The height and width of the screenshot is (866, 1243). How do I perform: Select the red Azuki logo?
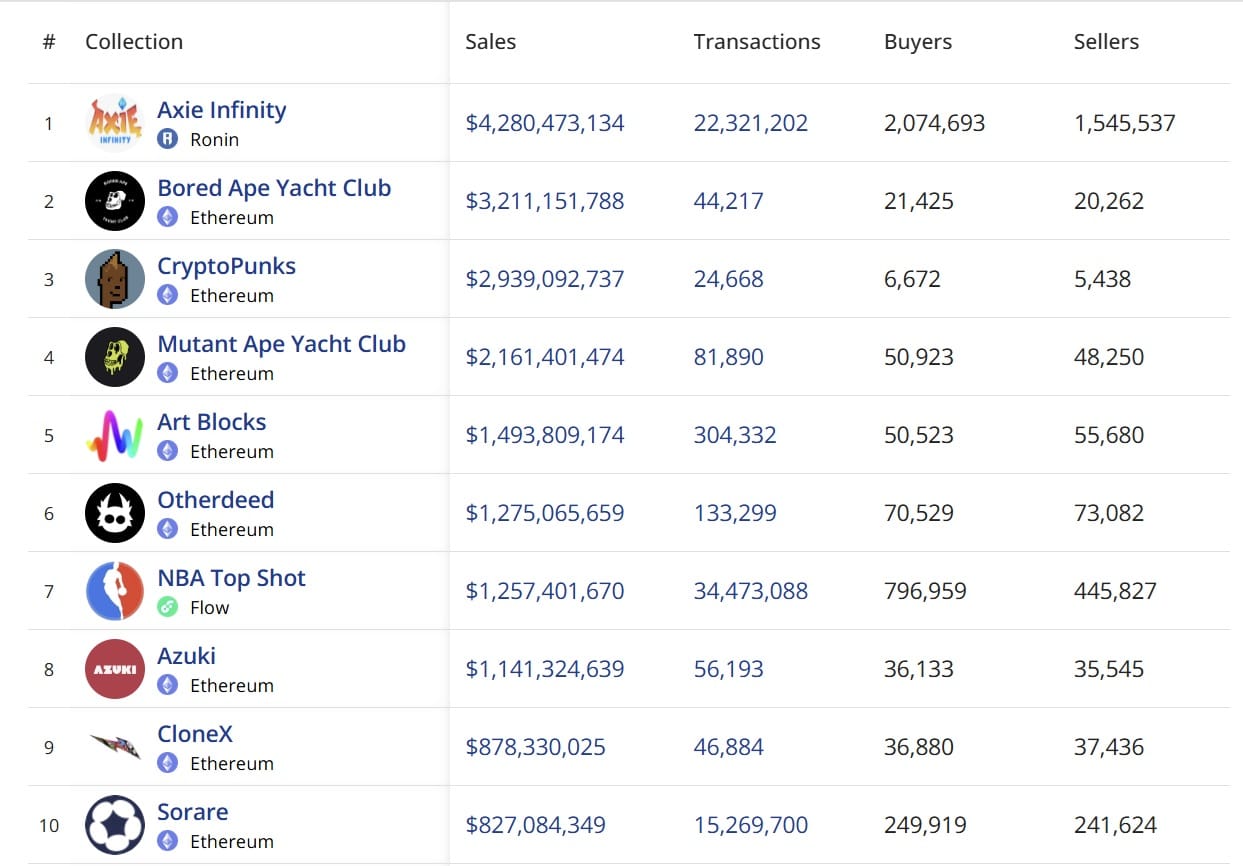click(x=115, y=669)
